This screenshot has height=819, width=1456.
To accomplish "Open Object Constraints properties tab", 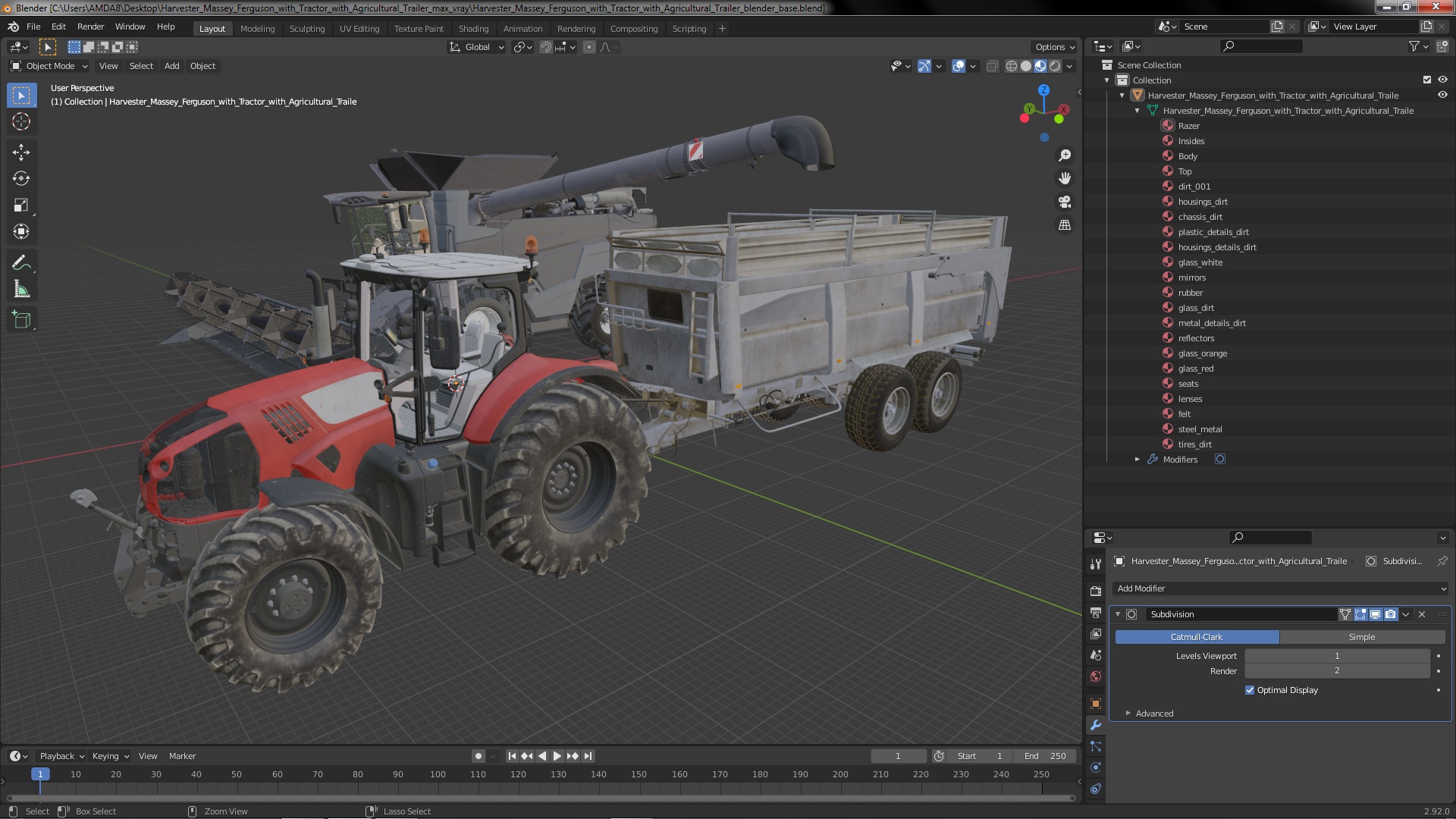I will (x=1095, y=789).
